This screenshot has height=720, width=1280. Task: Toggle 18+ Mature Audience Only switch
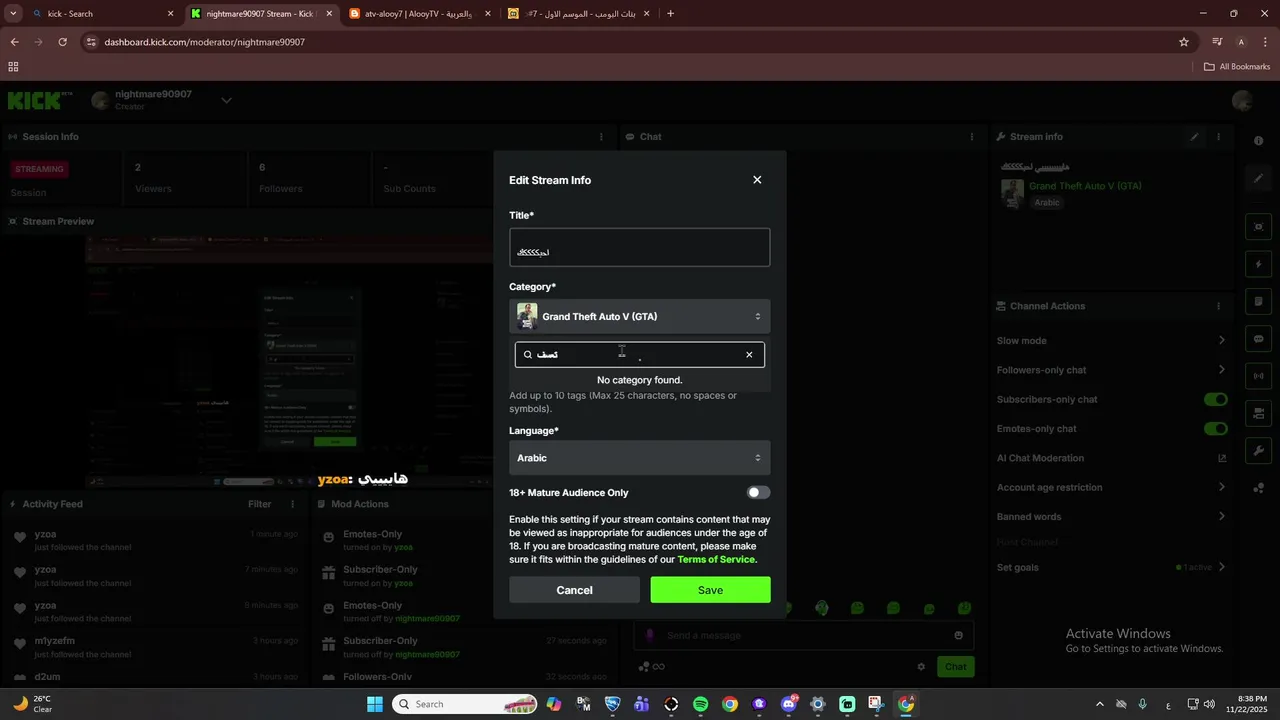(x=759, y=492)
